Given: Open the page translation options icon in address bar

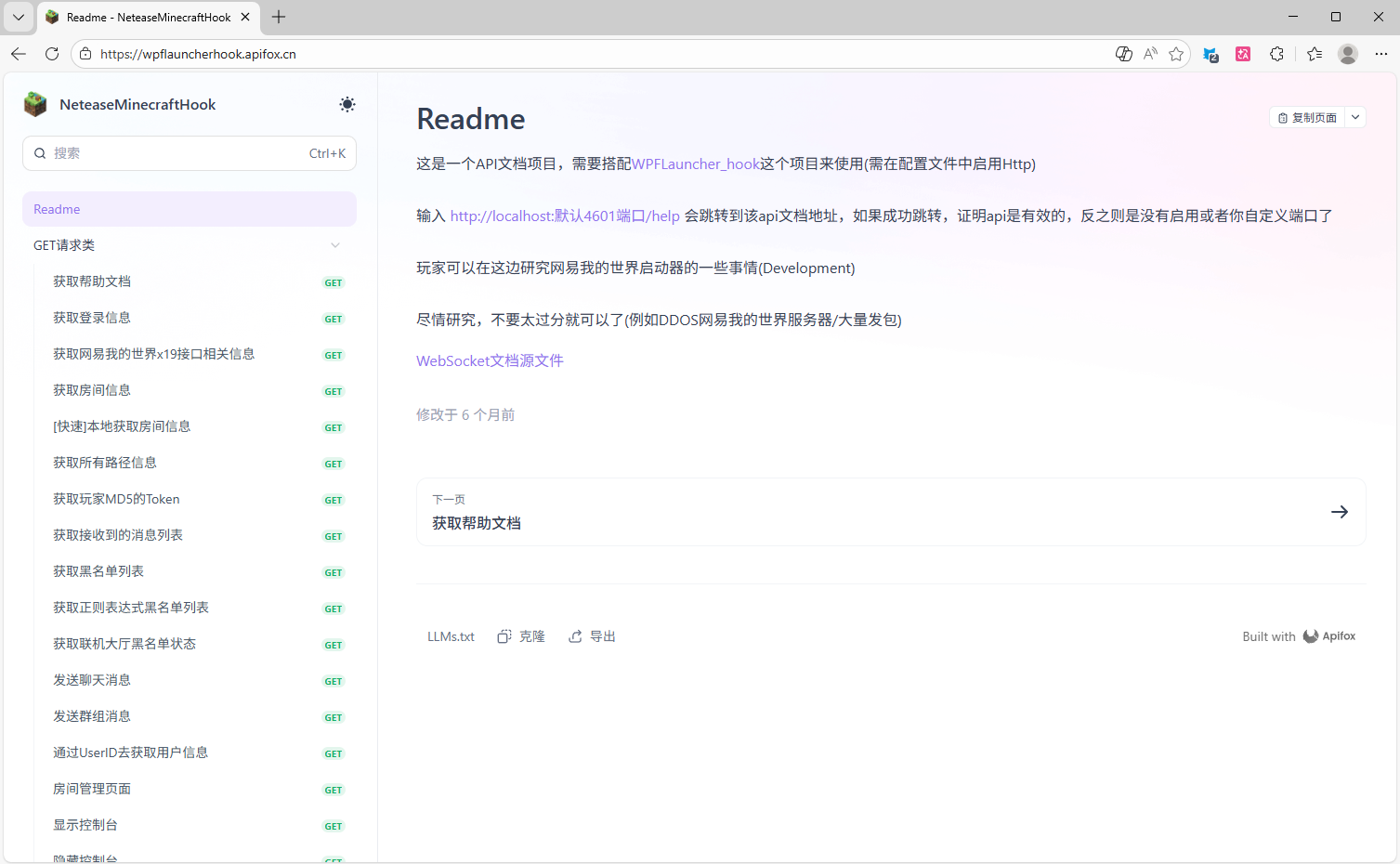Looking at the screenshot, I should click(x=1124, y=54).
